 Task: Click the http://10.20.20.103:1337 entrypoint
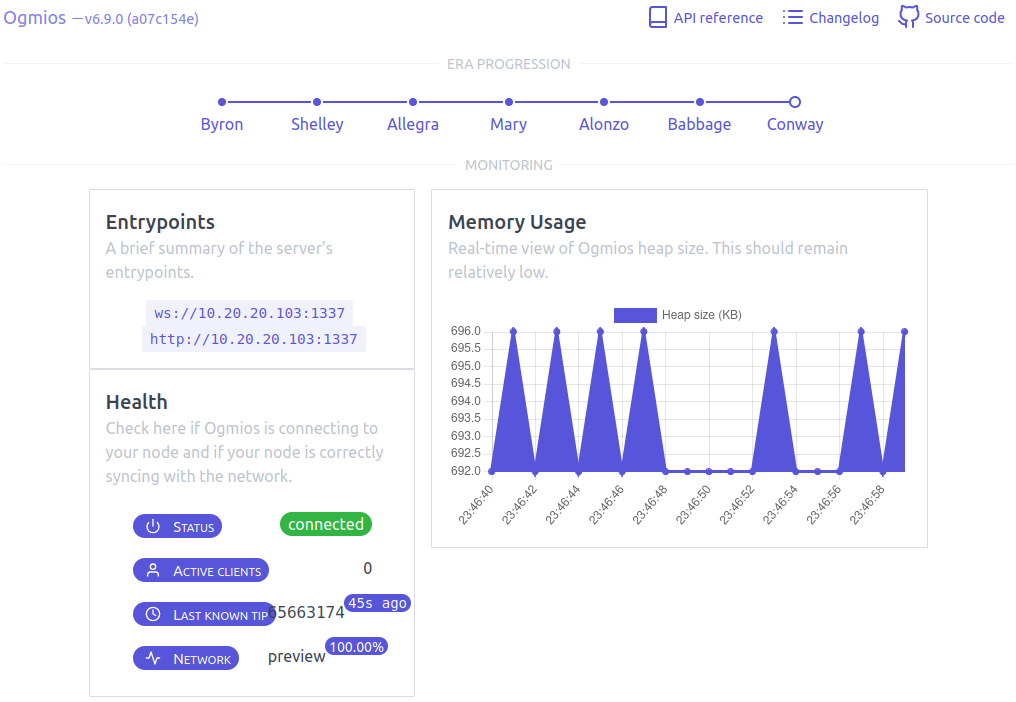(x=253, y=339)
